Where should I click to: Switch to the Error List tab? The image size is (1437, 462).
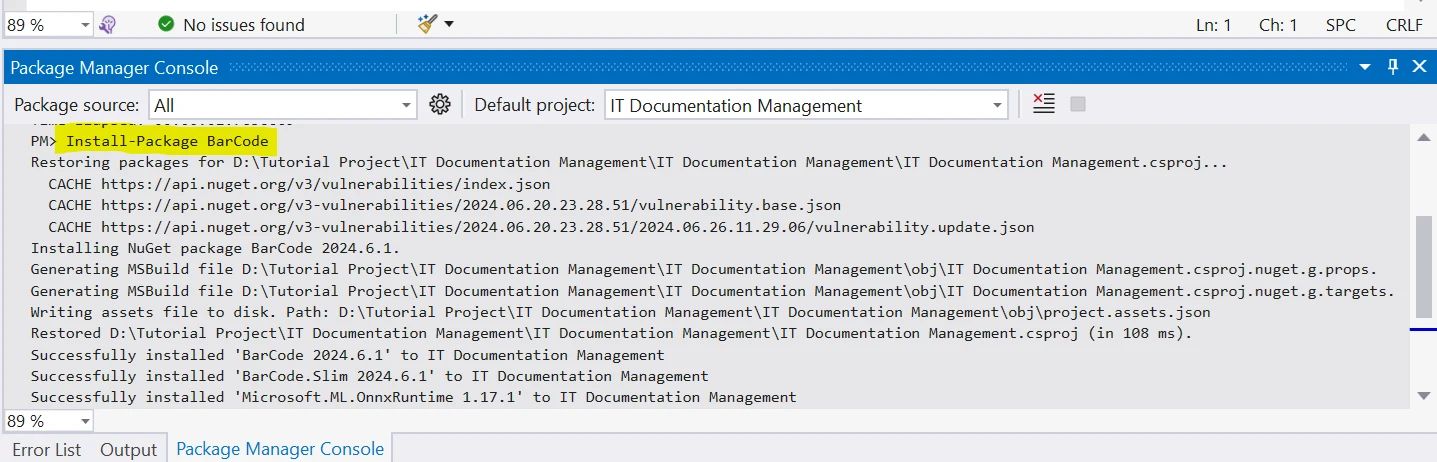tap(46, 449)
